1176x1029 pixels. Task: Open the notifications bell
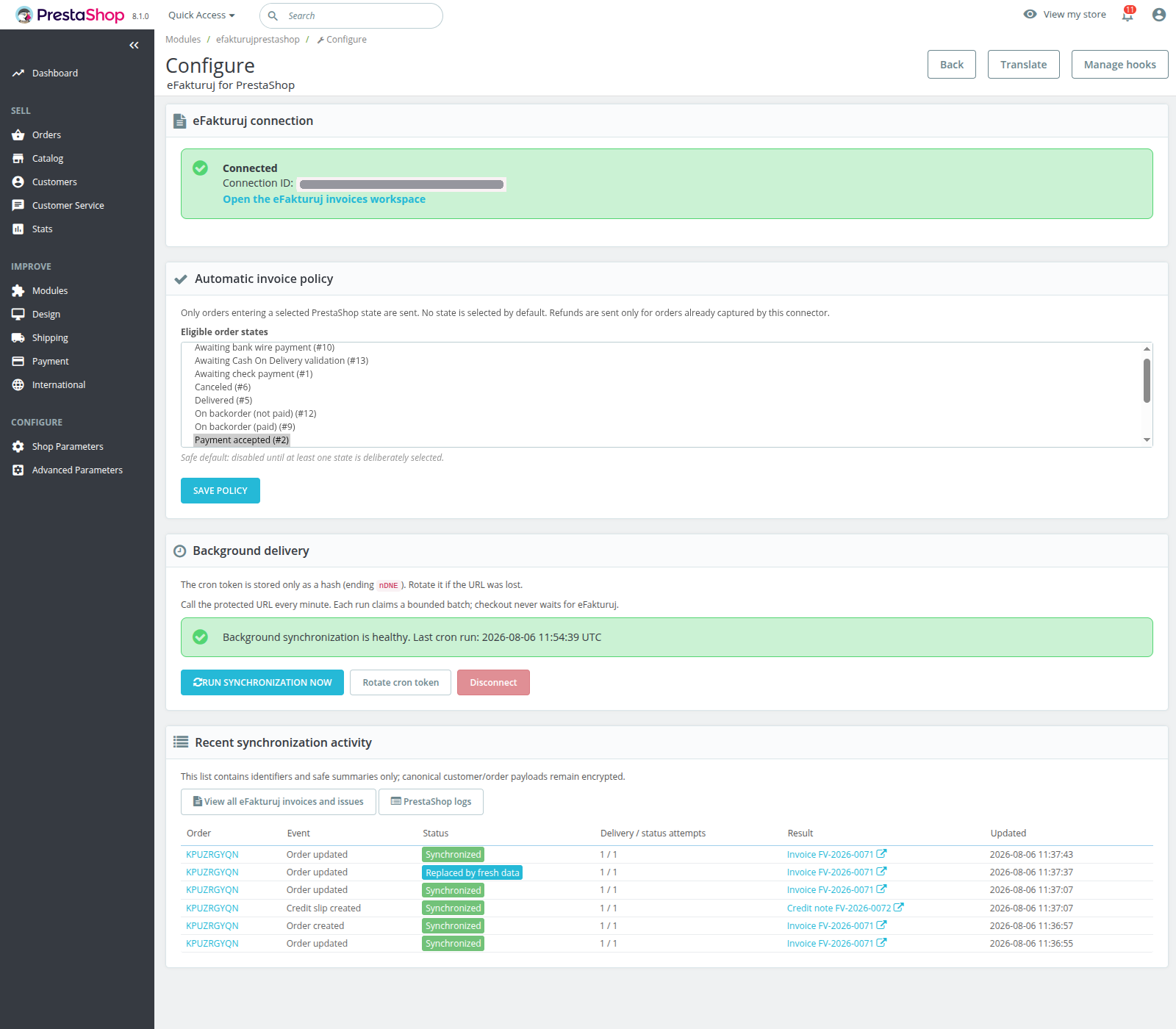(1127, 15)
